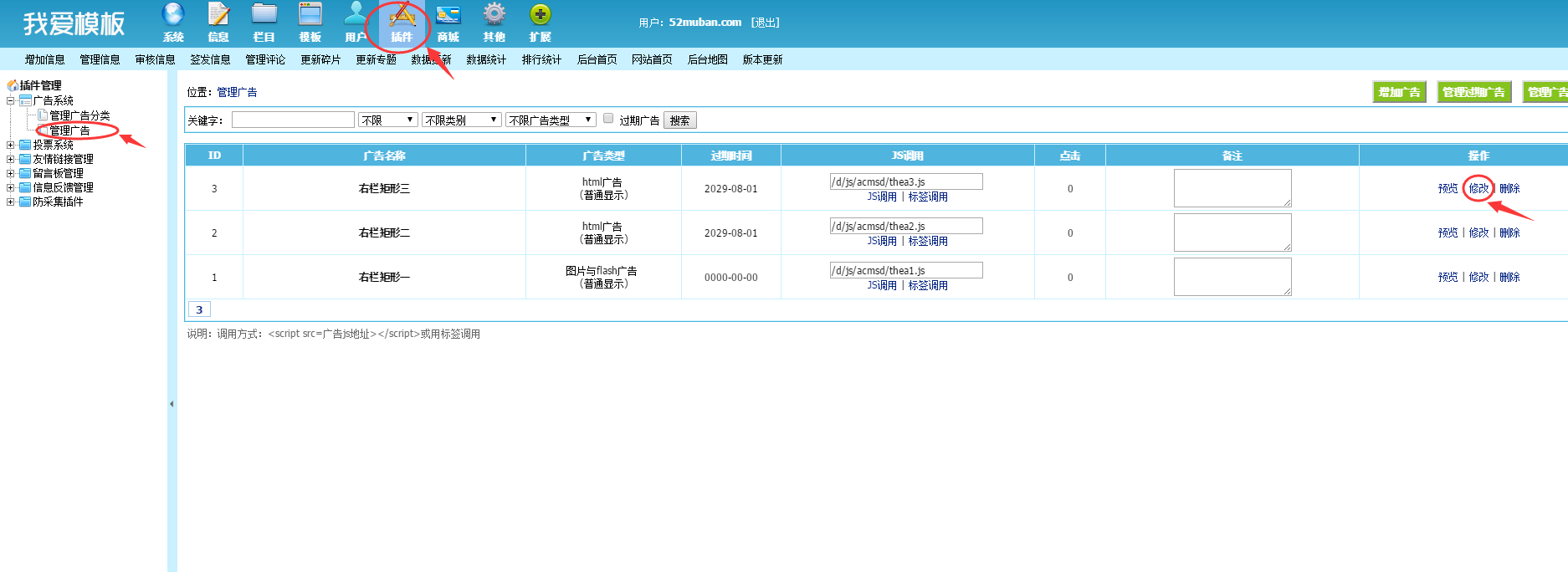Click the page number 3 pager
1568x572 pixels.
(199, 309)
